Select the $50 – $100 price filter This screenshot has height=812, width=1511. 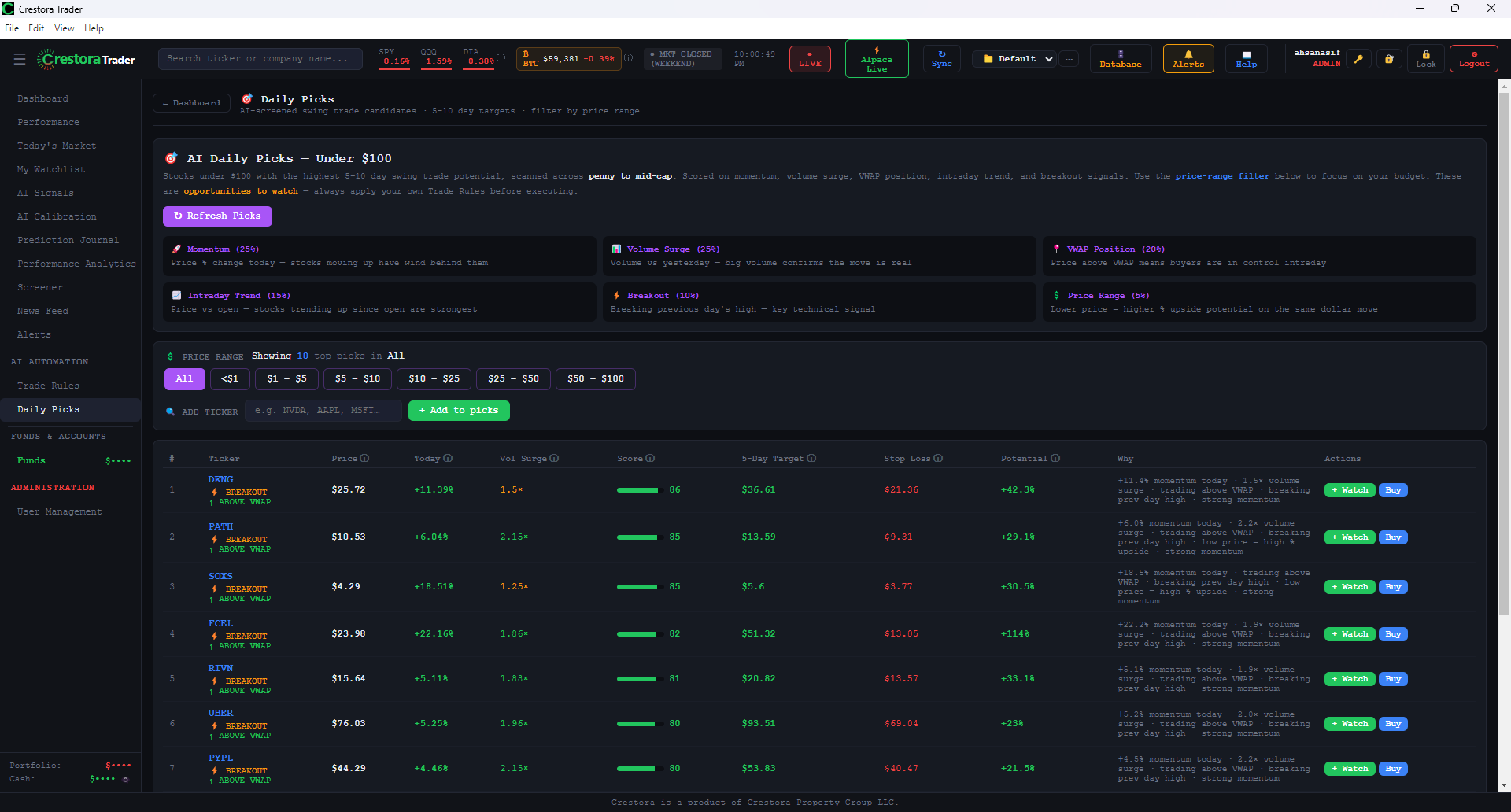(596, 379)
